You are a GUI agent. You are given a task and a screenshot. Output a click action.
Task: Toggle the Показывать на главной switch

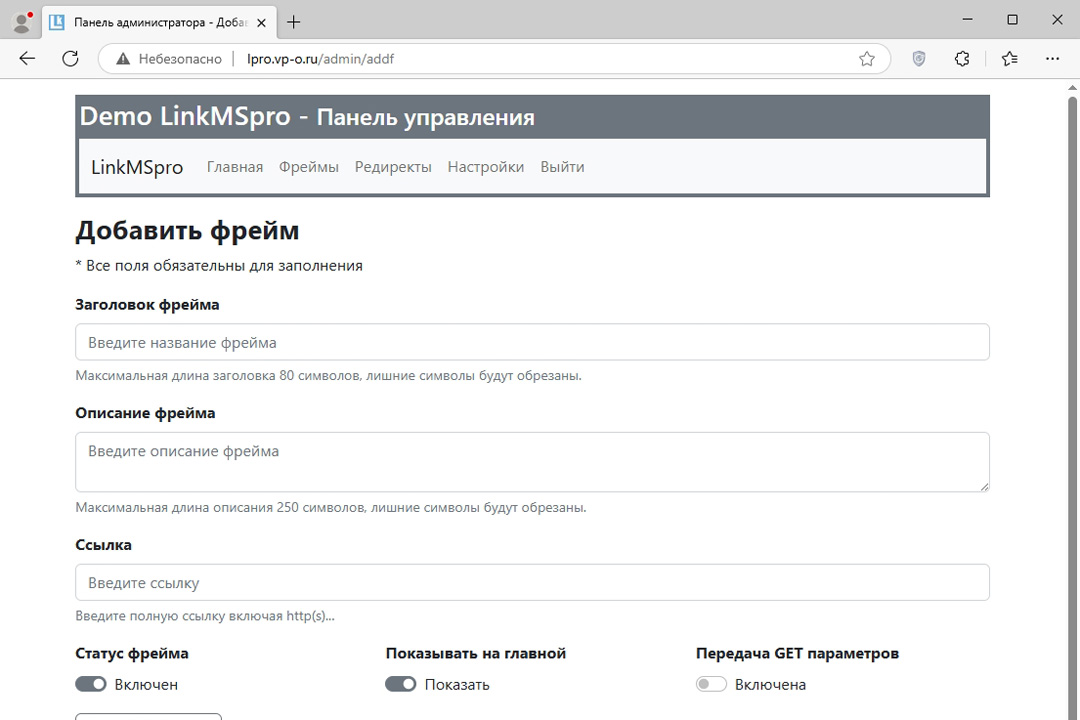(x=401, y=683)
